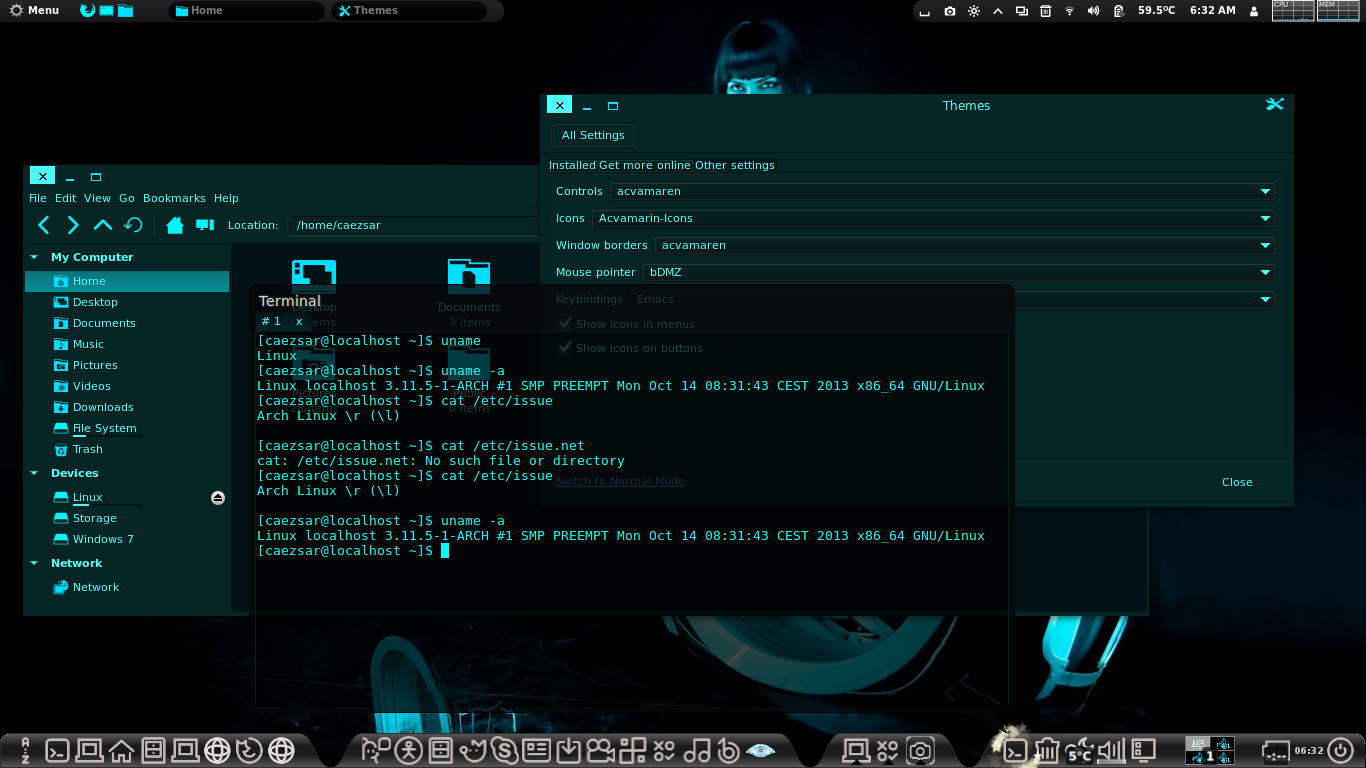The image size is (1366, 768).
Task: Click the Switch to Normal Mode link
Action: [x=620, y=481]
